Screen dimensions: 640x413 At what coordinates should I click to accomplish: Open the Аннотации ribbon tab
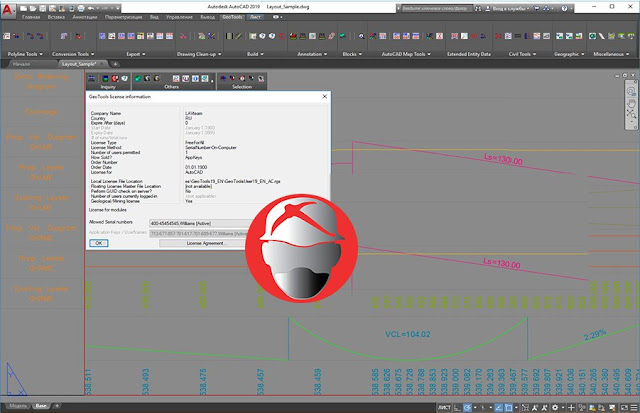[x=85, y=17]
